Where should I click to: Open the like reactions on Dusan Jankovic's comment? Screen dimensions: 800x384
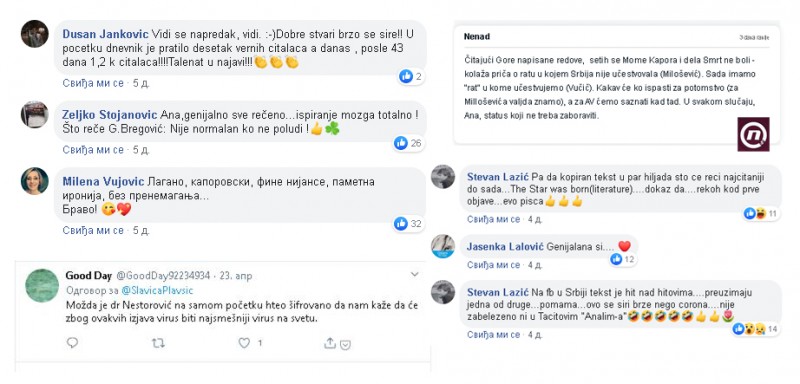pyautogui.click(x=411, y=77)
